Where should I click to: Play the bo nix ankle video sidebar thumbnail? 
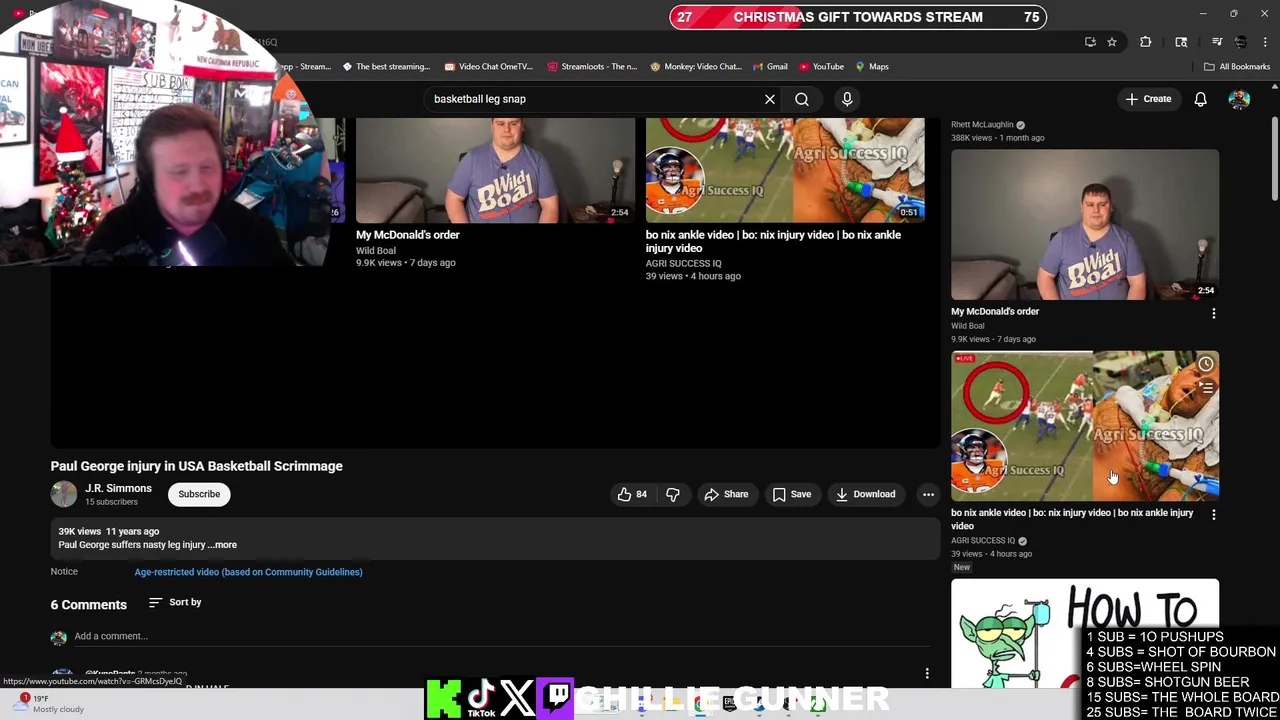(x=1085, y=426)
